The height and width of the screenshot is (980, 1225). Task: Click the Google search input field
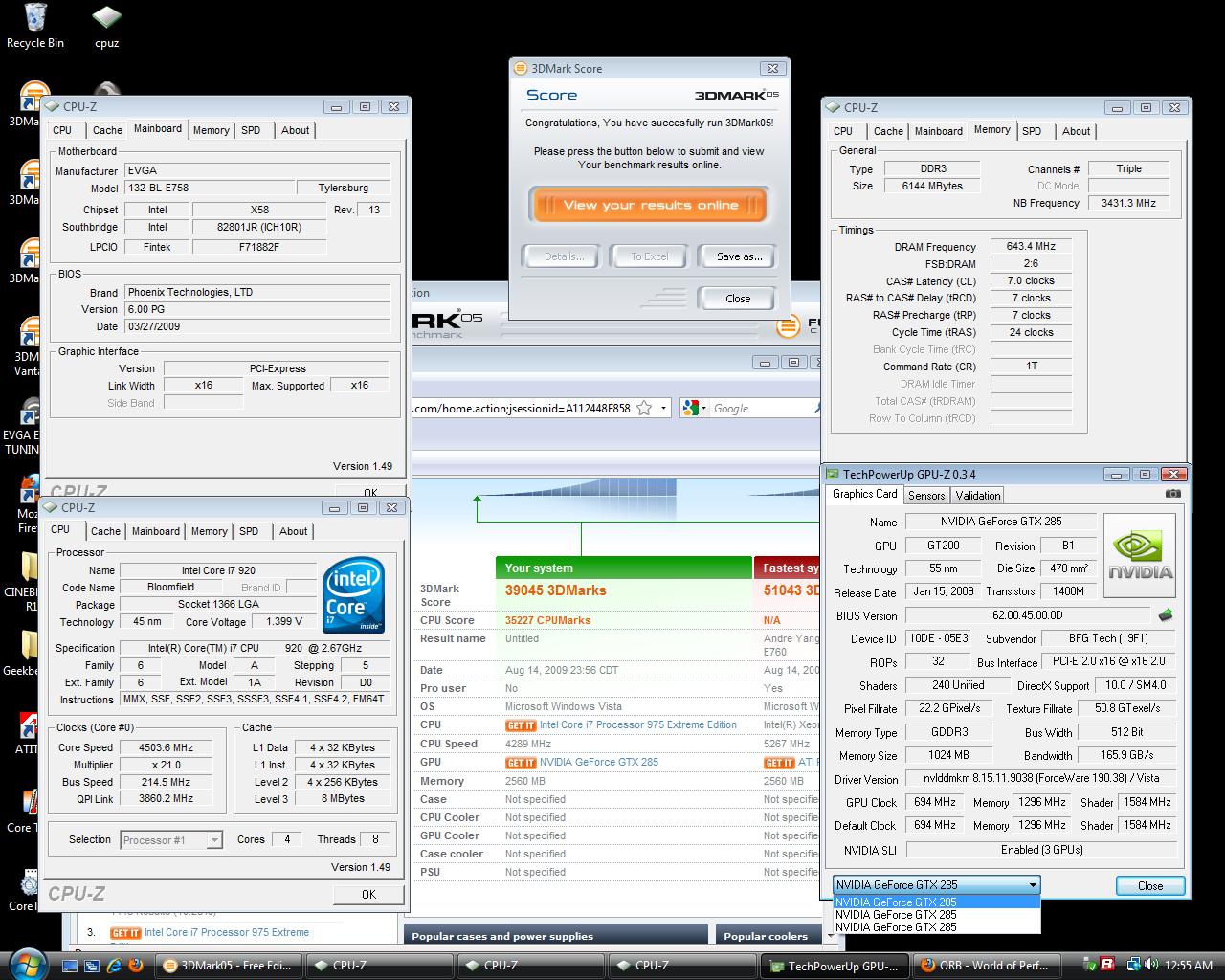coord(760,408)
